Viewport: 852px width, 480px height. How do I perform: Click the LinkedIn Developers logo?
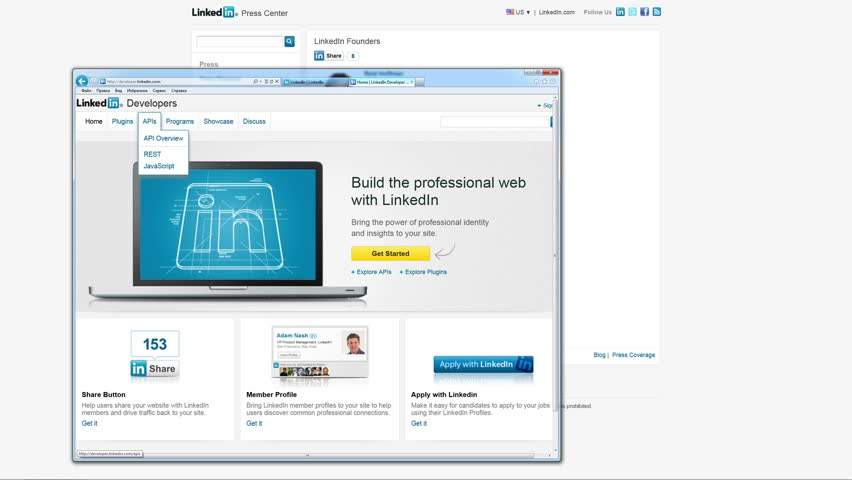pyautogui.click(x=127, y=103)
